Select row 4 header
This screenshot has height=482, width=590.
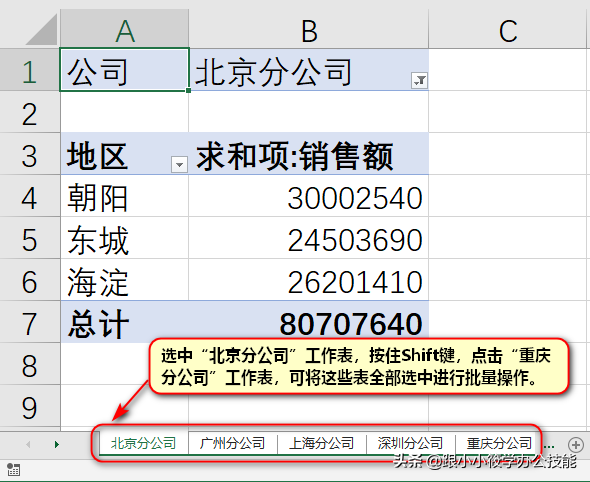(x=30, y=196)
